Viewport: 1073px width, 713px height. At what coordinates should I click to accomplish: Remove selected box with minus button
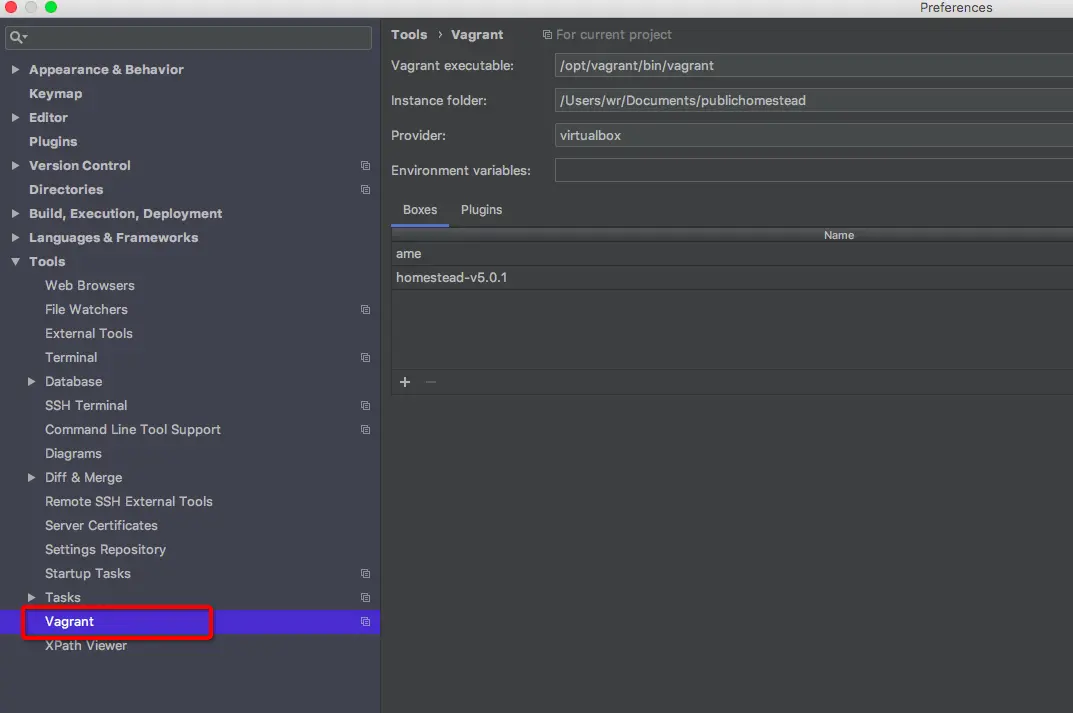(430, 382)
